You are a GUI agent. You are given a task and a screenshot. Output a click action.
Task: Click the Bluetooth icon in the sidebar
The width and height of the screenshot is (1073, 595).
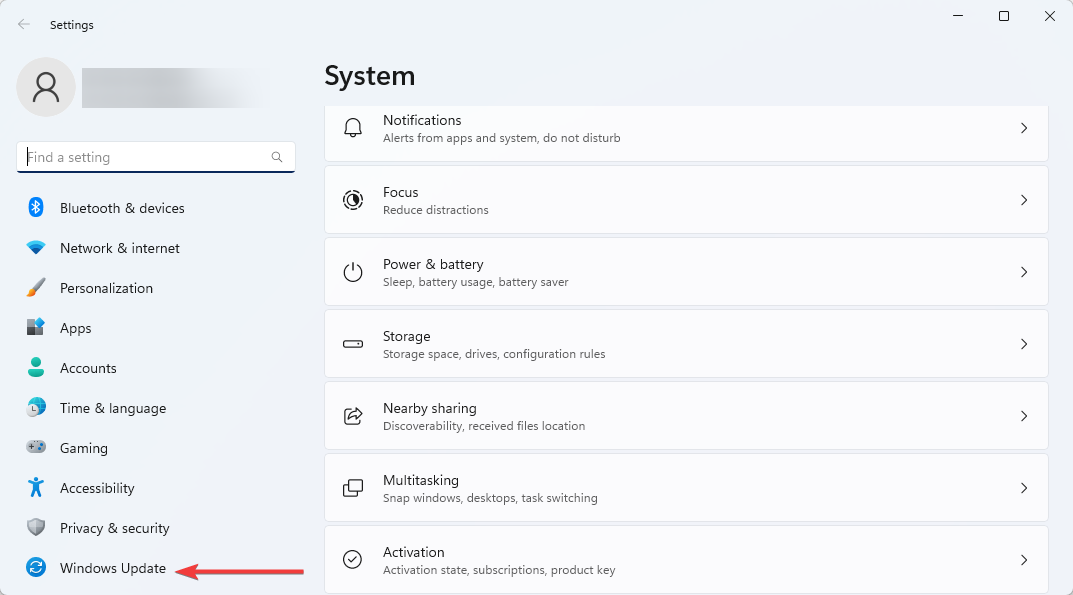tap(36, 207)
